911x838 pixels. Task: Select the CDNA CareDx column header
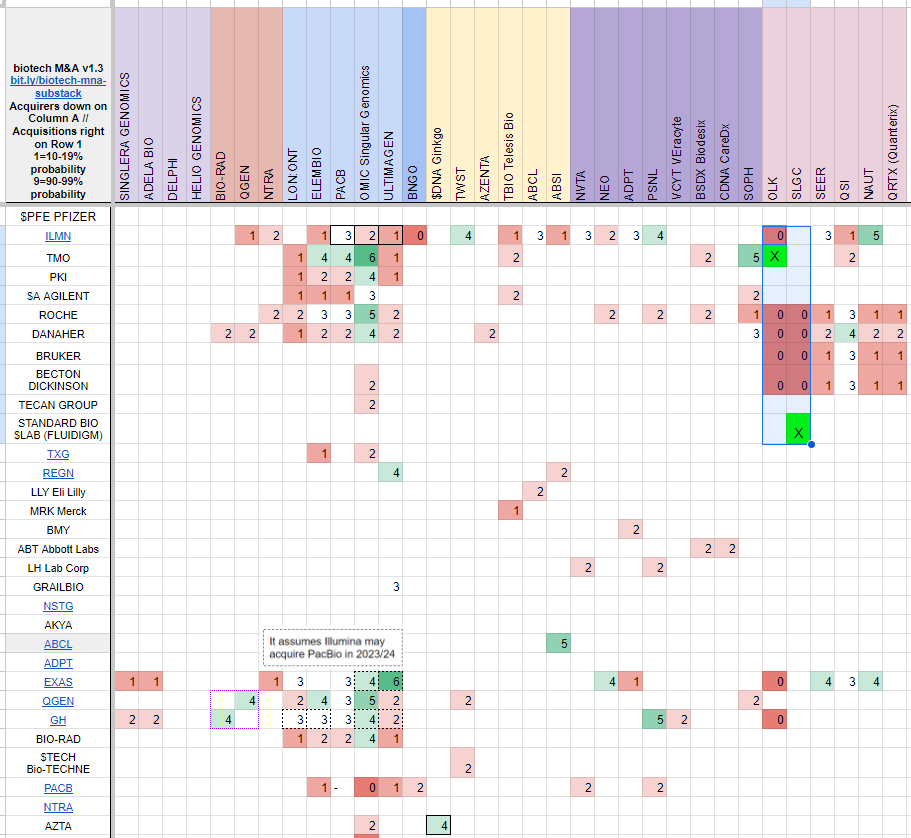(x=726, y=105)
